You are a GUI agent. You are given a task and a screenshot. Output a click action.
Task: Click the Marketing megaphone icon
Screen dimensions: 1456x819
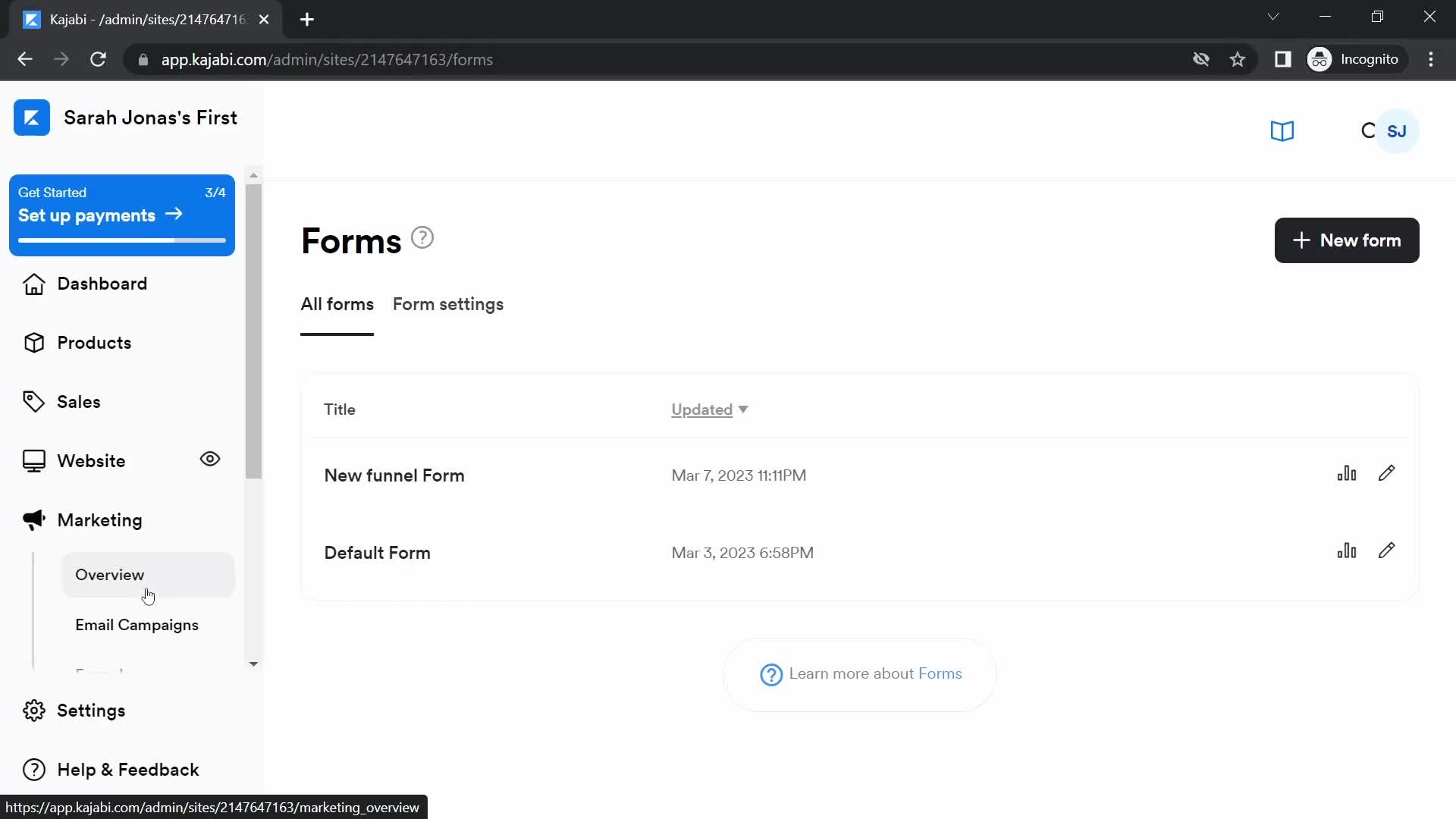tap(33, 519)
